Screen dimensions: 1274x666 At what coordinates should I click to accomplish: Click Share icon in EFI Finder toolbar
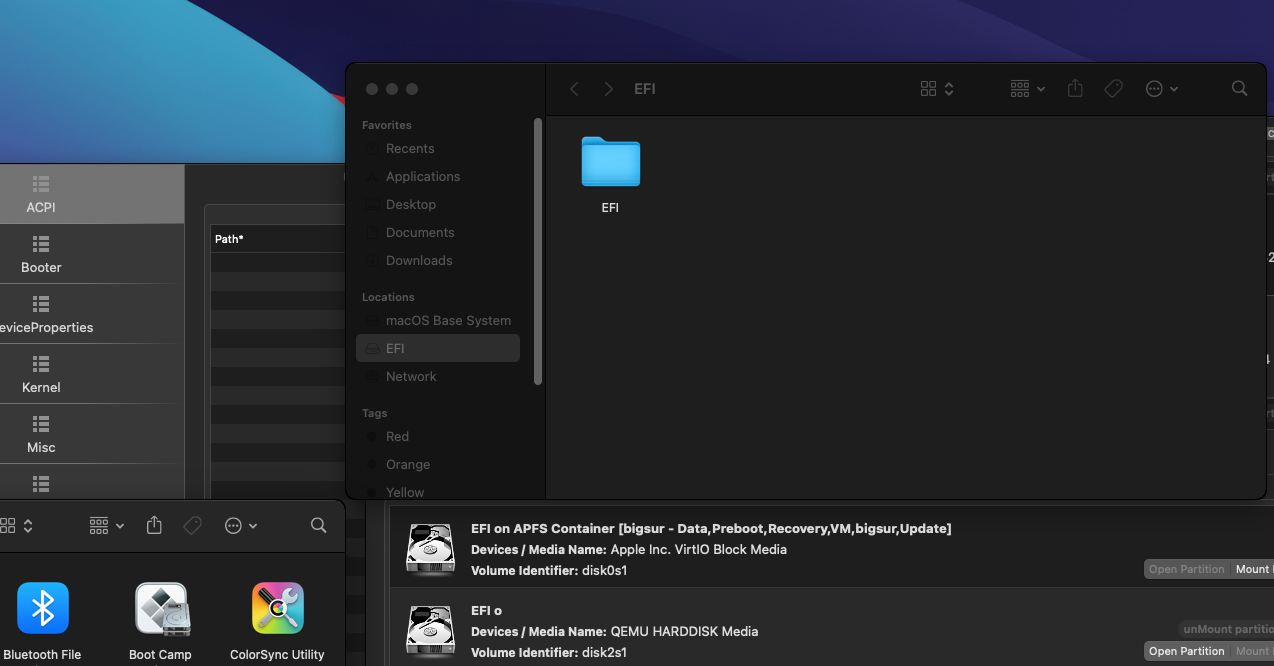(1075, 89)
